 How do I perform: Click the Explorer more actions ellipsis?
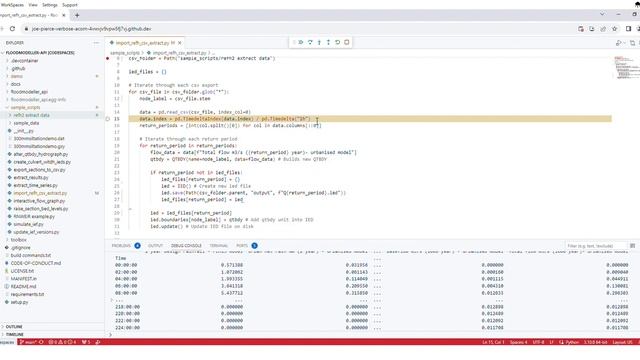coord(96,43)
